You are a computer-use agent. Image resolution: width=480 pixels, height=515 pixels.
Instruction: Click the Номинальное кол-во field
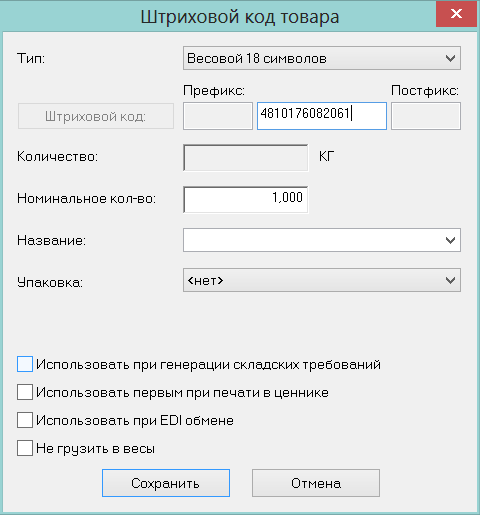[246, 199]
